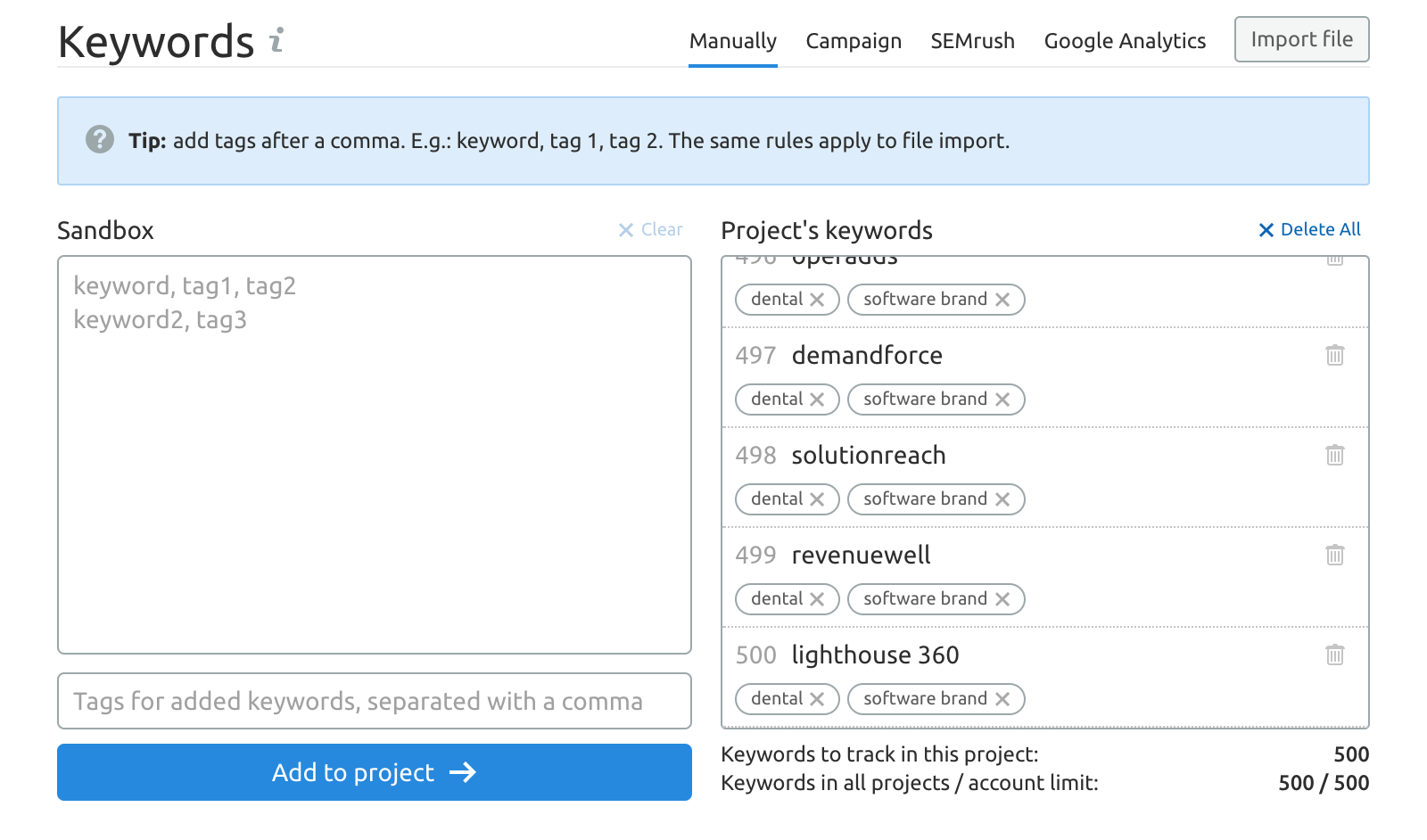The image size is (1427, 840).
Task: Click the Import file button
Action: 1301,39
